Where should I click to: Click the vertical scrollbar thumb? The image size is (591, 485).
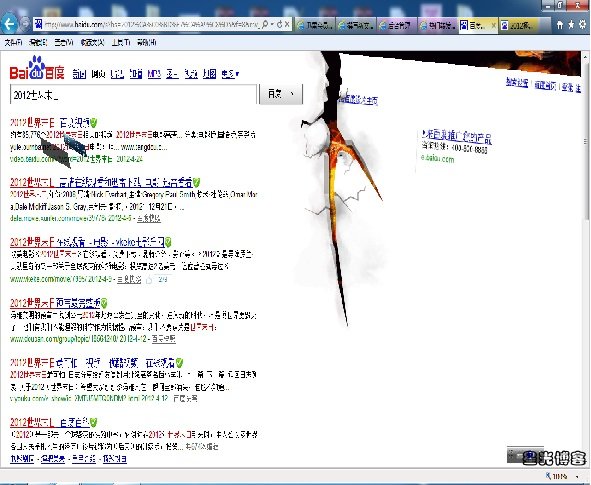pyautogui.click(x=585, y=141)
